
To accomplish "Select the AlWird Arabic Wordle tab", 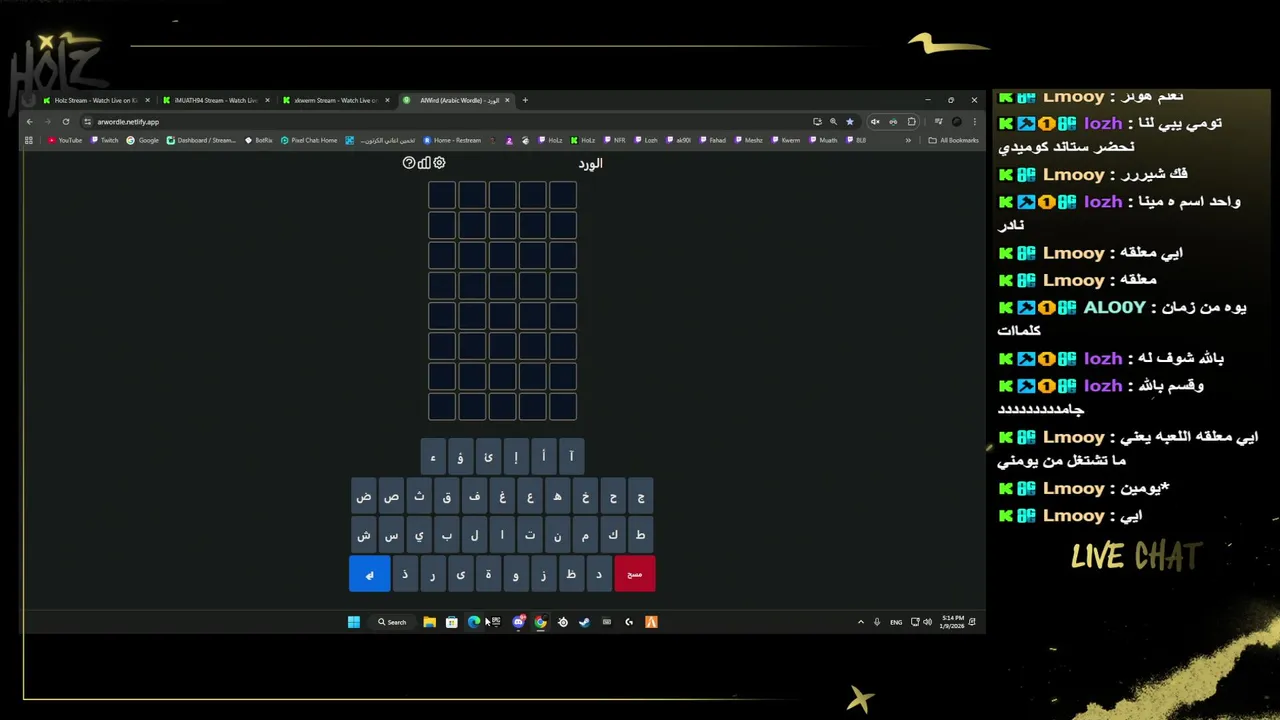I will (457, 100).
